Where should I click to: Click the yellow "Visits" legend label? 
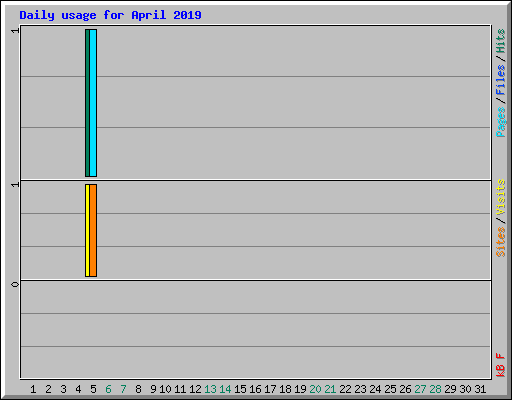[500, 197]
